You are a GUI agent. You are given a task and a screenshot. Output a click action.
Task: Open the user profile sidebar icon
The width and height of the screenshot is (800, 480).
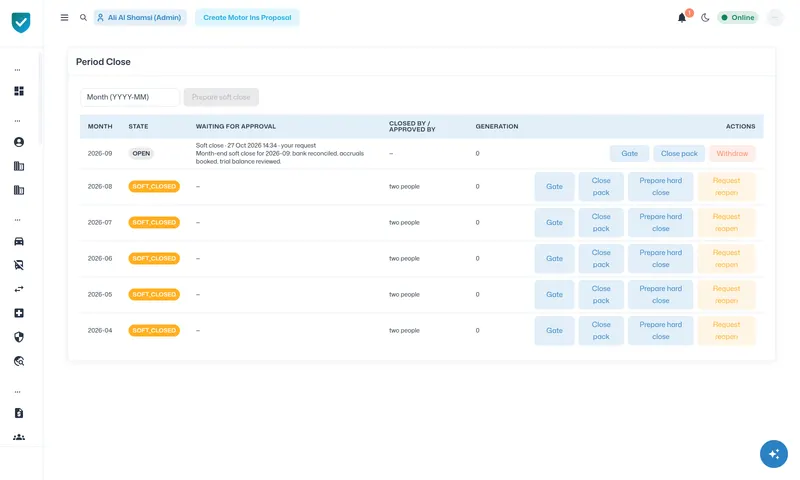pyautogui.click(x=19, y=142)
